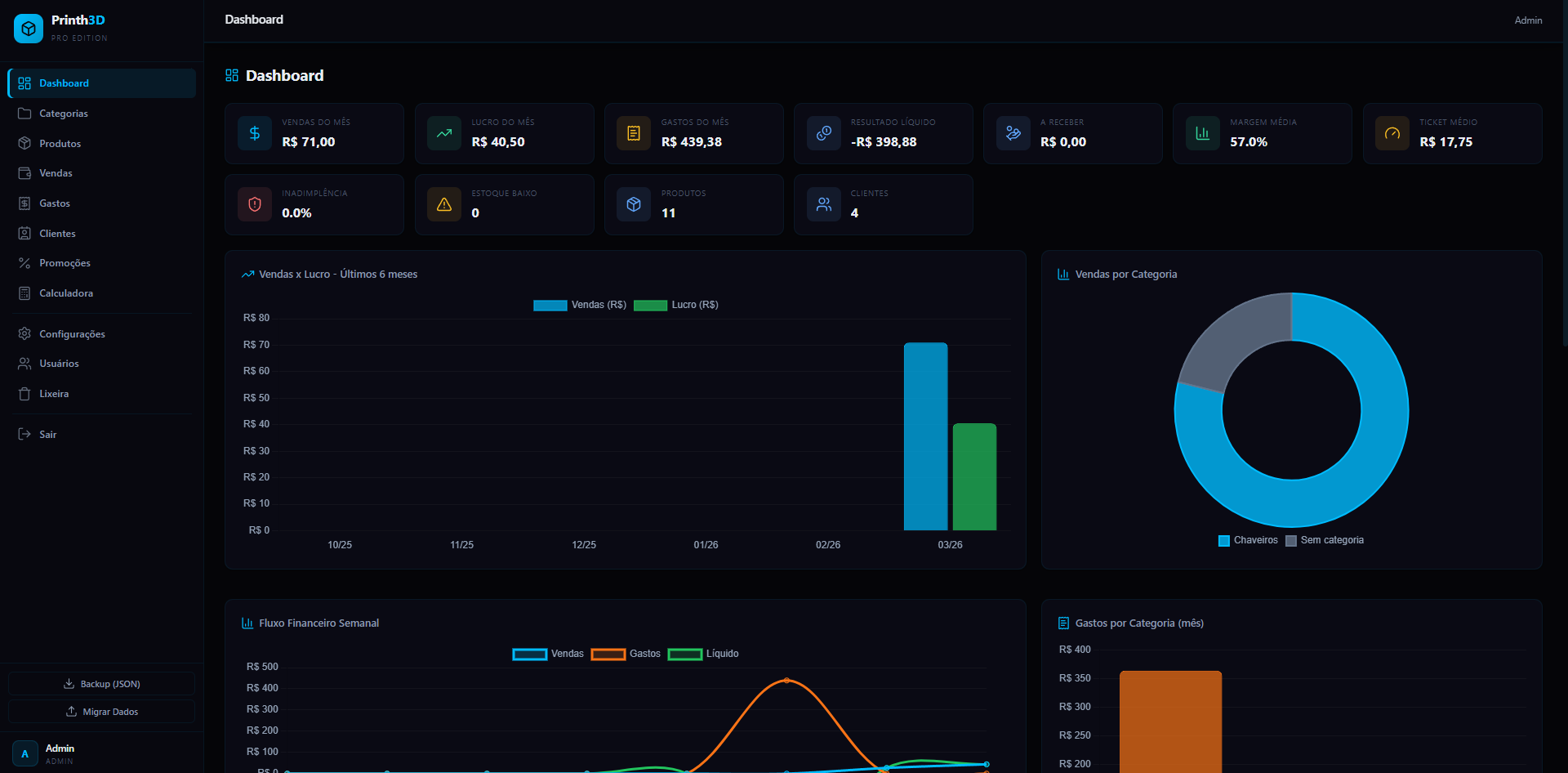This screenshot has width=1568, height=773.
Task: Click the Migrar Dados button
Action: tap(102, 712)
